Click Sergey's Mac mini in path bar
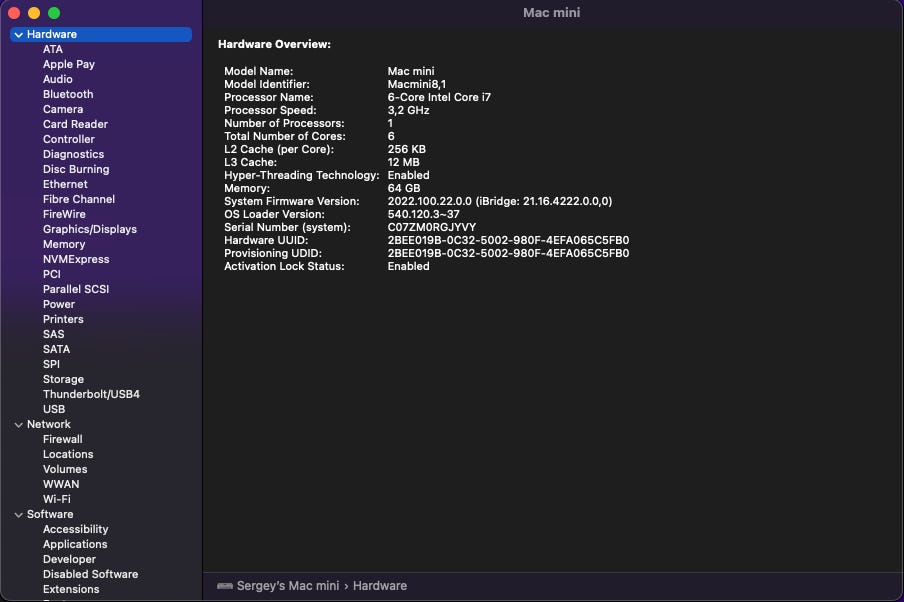Viewport: 904px width, 602px height. click(x=288, y=586)
